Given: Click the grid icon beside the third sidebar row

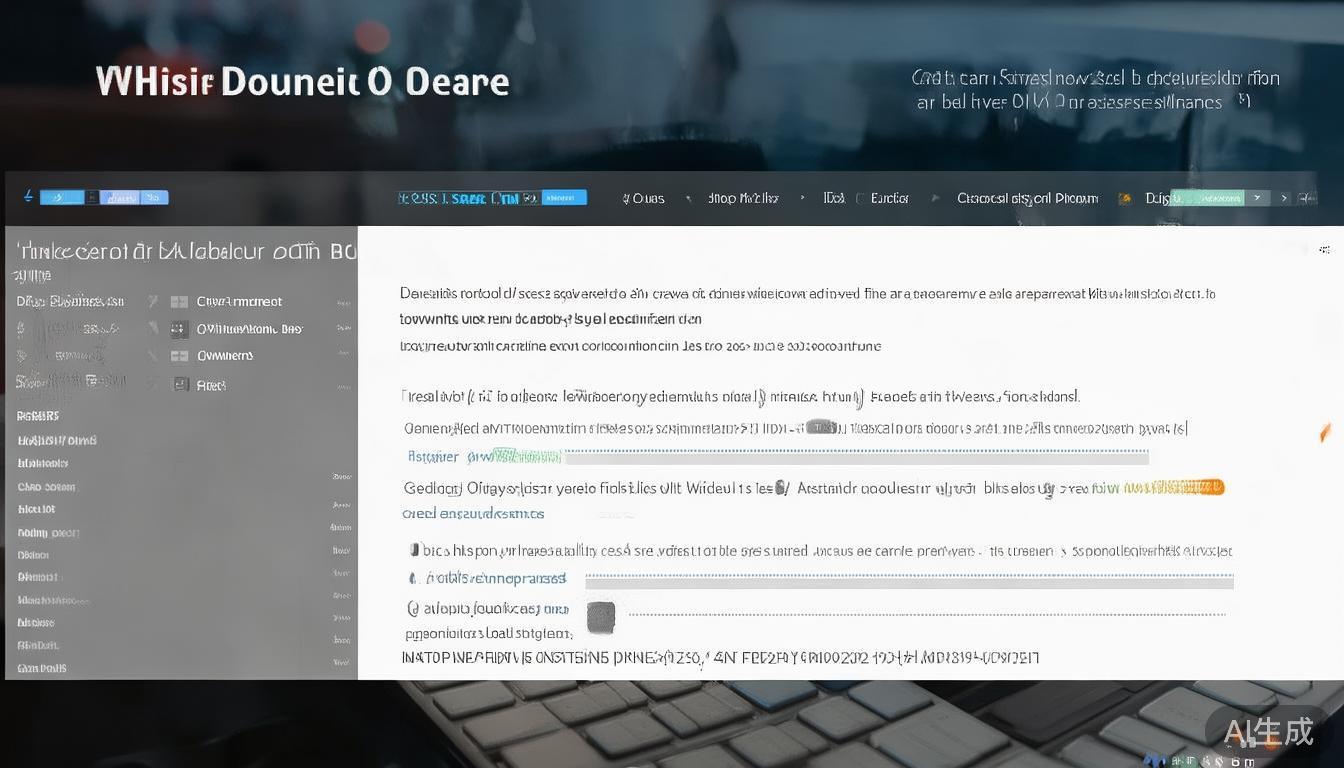Looking at the screenshot, I should point(180,355).
